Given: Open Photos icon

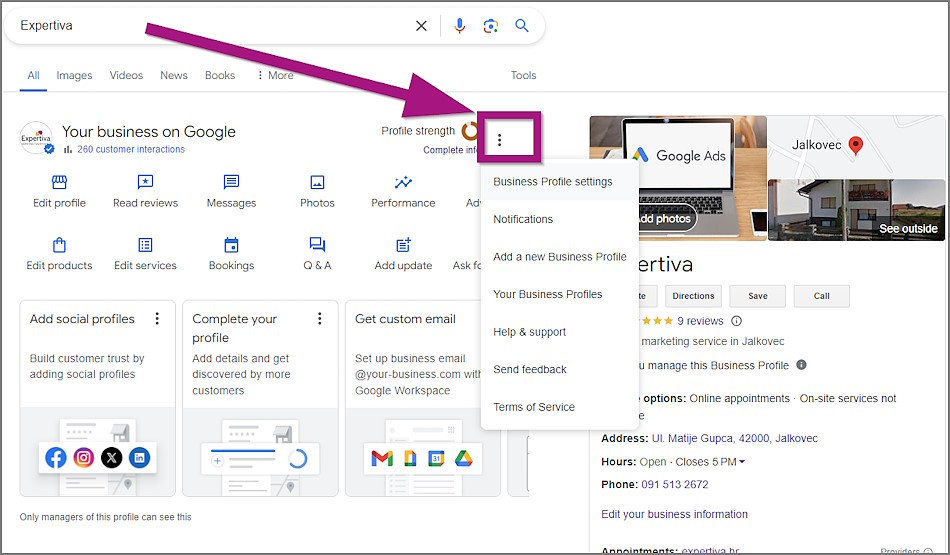Looking at the screenshot, I should (317, 182).
